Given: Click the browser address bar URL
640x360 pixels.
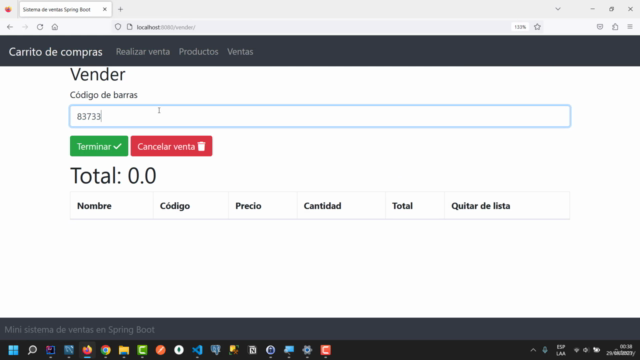Looking at the screenshot, I should tap(166, 27).
